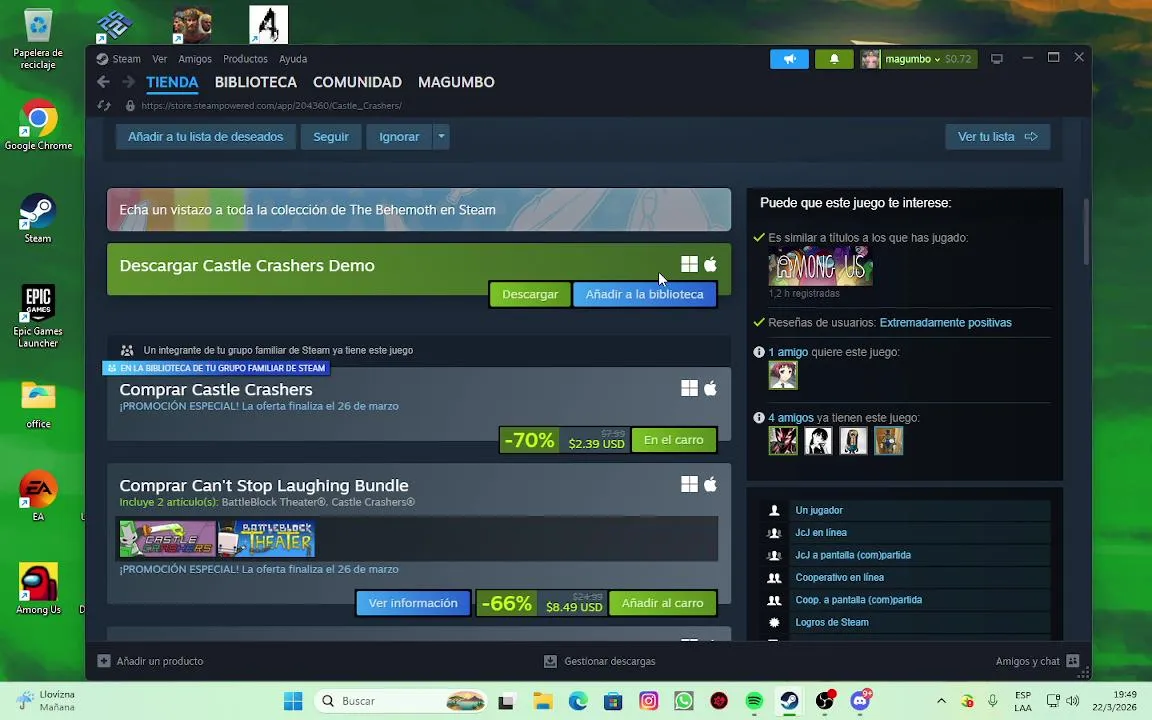Reload the store page
Image resolution: width=1152 pixels, height=720 pixels.
[x=104, y=106]
